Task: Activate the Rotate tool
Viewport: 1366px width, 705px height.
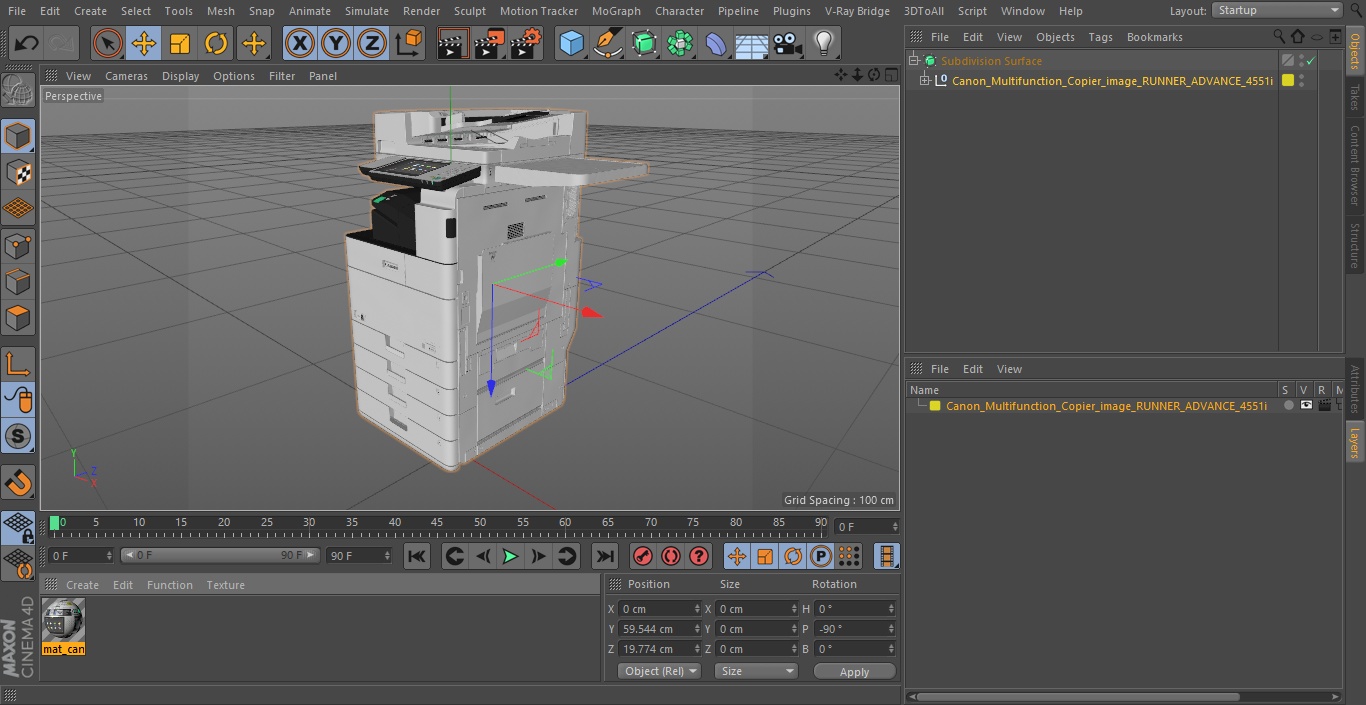Action: [216, 43]
